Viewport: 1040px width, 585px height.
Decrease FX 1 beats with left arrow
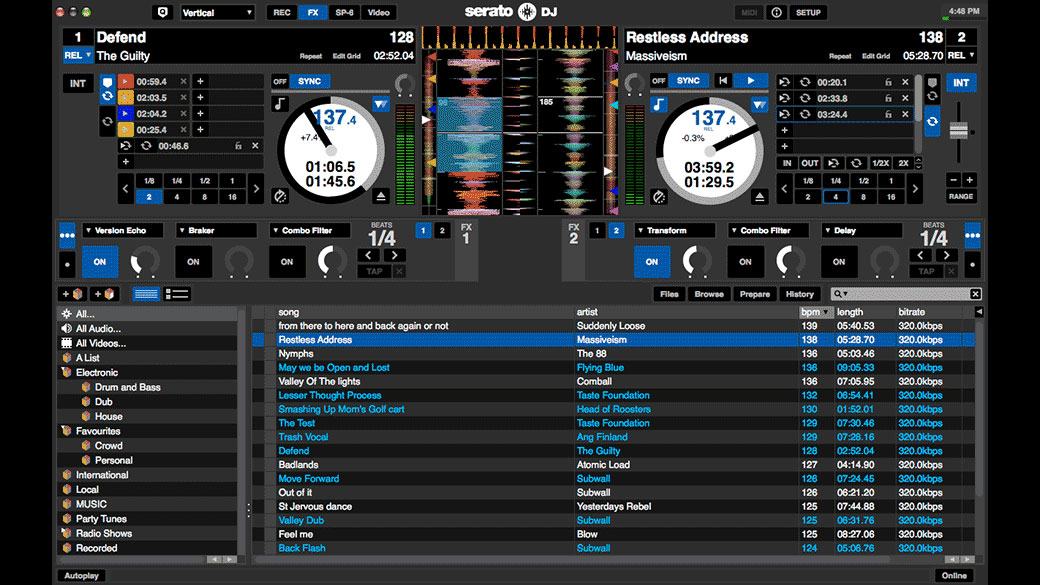[368, 255]
